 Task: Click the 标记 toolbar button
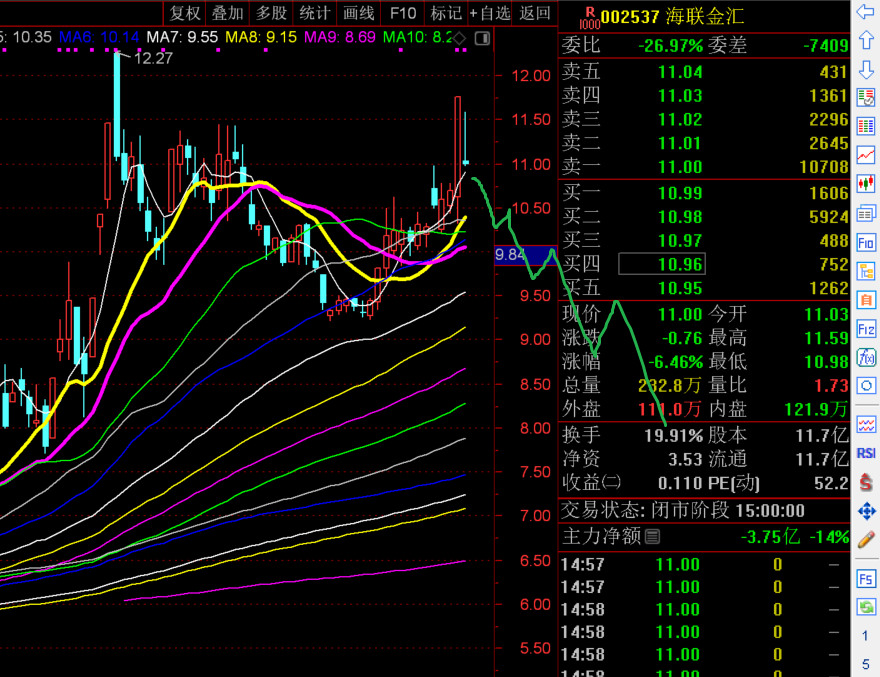click(446, 13)
